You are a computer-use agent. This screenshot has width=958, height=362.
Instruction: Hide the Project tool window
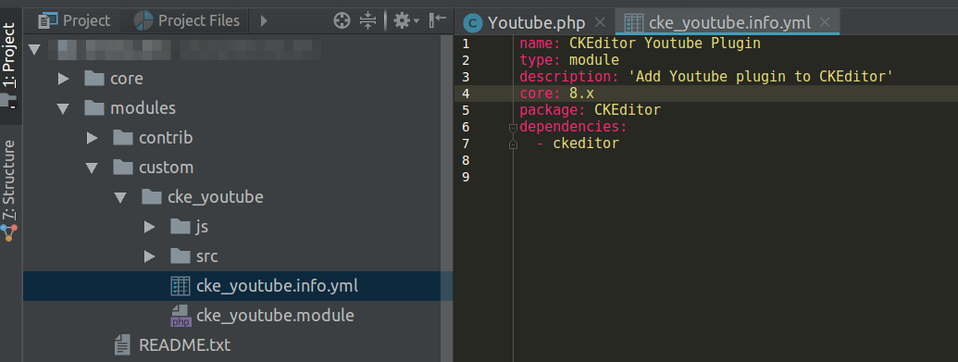point(438,21)
